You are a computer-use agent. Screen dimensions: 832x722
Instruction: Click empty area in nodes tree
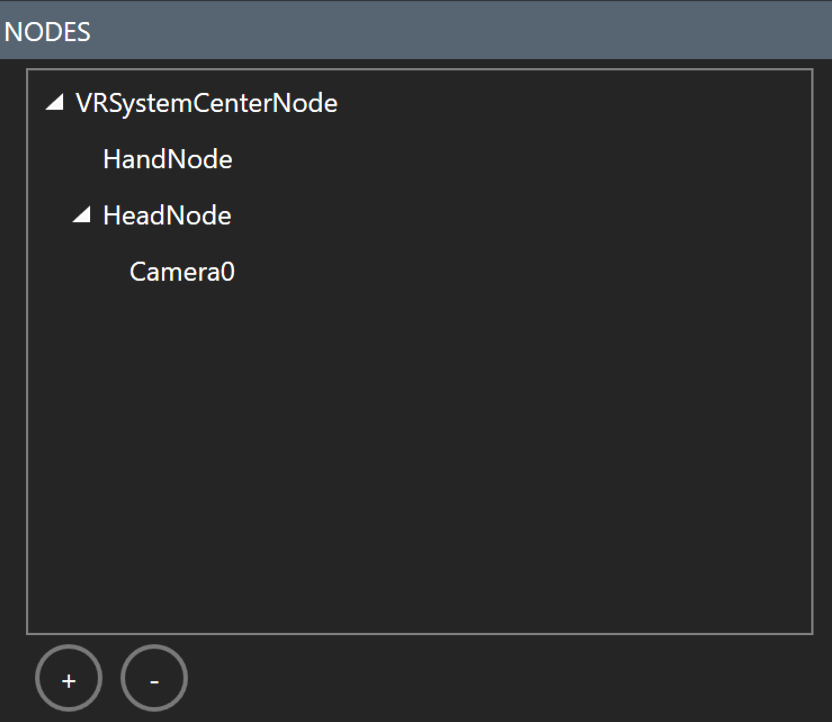pyautogui.click(x=419, y=456)
